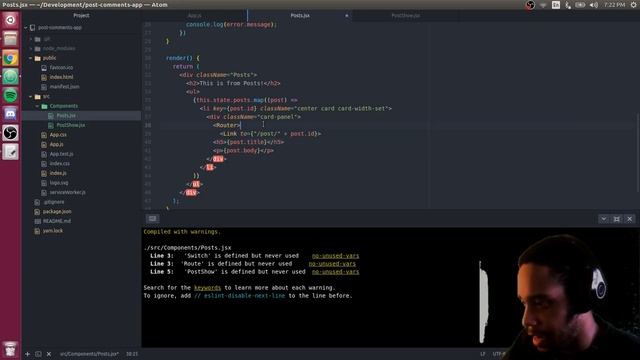Click the keywords link in terminal

207,288
